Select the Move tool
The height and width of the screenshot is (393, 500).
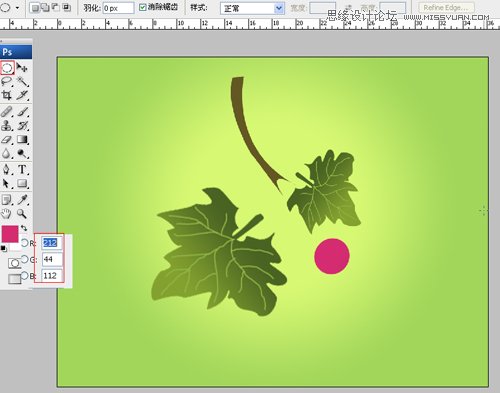point(22,68)
